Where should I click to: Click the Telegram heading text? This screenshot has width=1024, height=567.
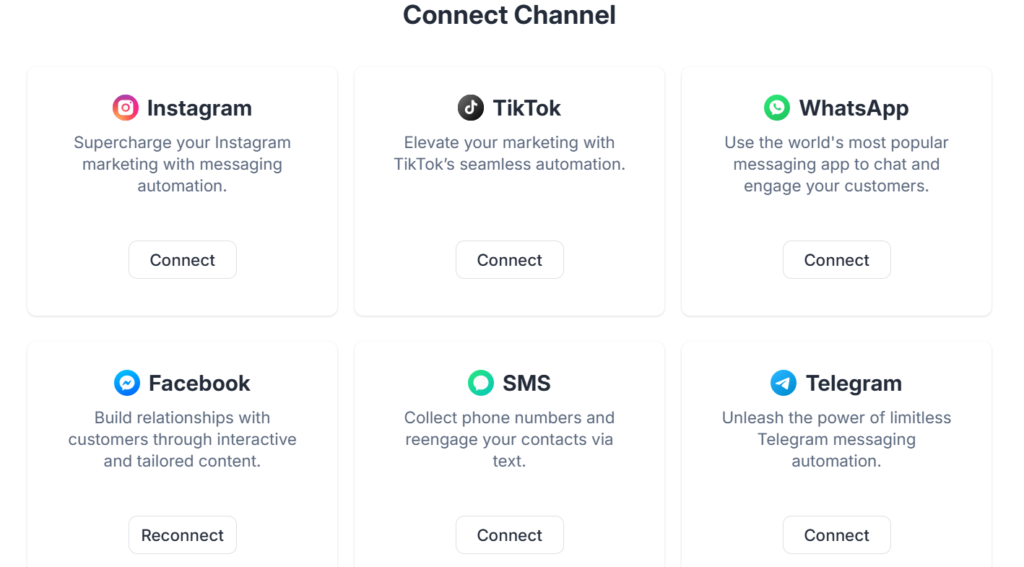tap(853, 383)
